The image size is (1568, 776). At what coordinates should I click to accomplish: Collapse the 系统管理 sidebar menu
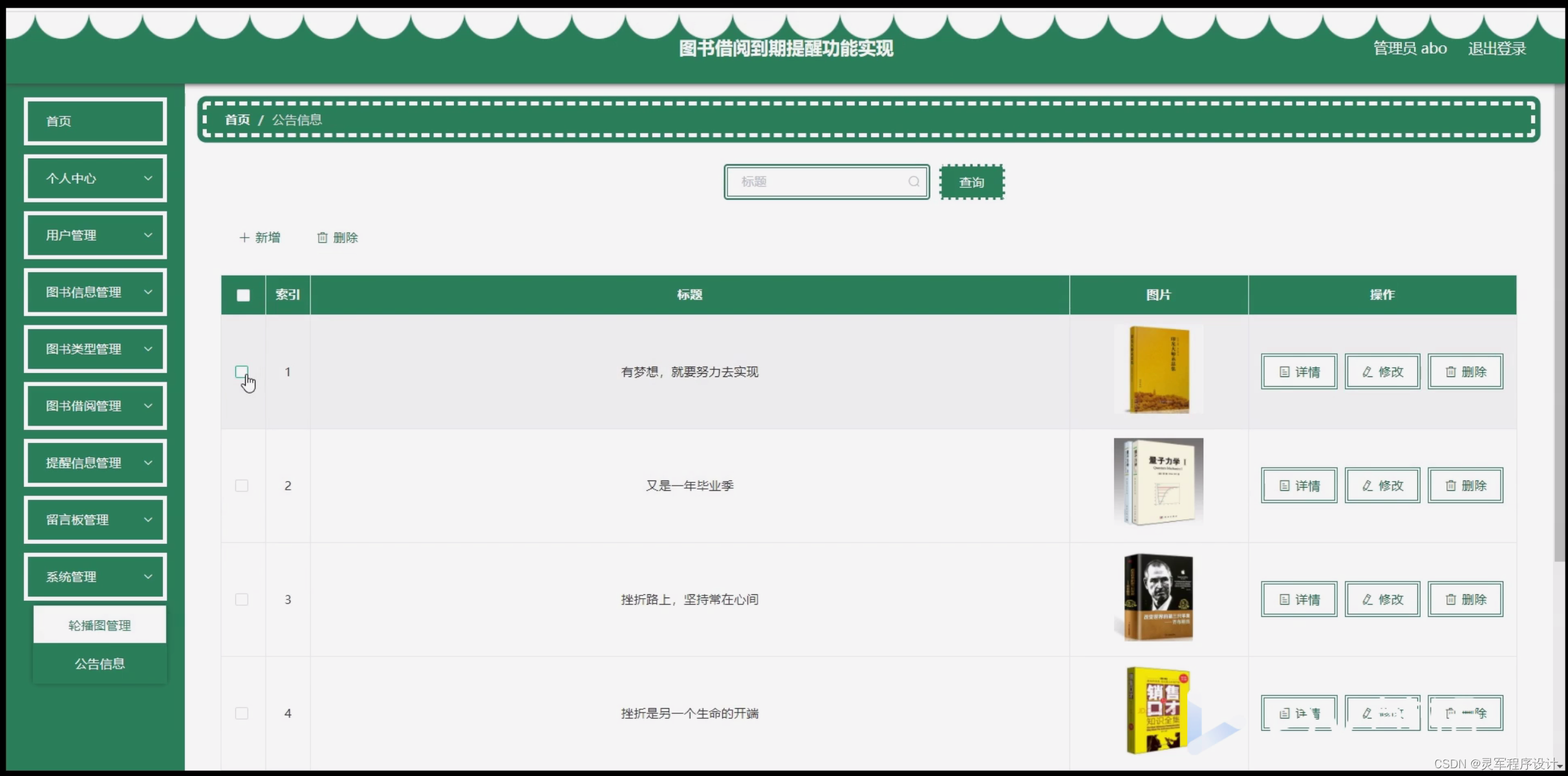[95, 577]
